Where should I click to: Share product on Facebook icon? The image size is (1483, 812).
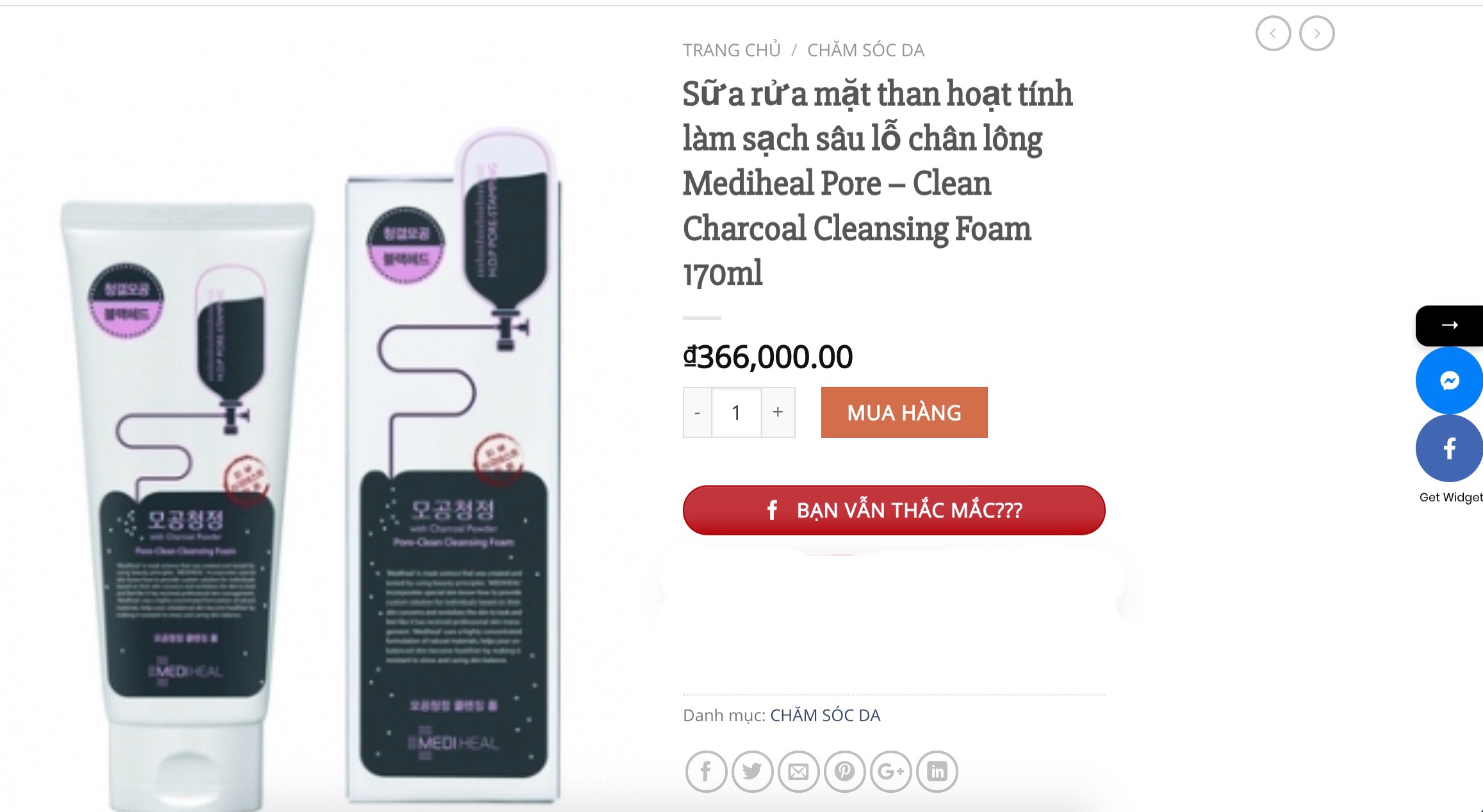point(706,772)
